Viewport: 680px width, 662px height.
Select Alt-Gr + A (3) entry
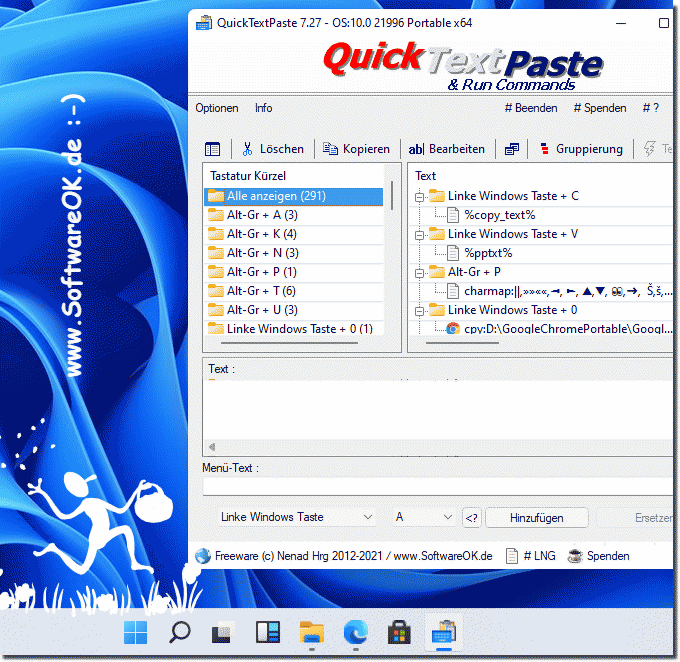pyautogui.click(x=294, y=215)
